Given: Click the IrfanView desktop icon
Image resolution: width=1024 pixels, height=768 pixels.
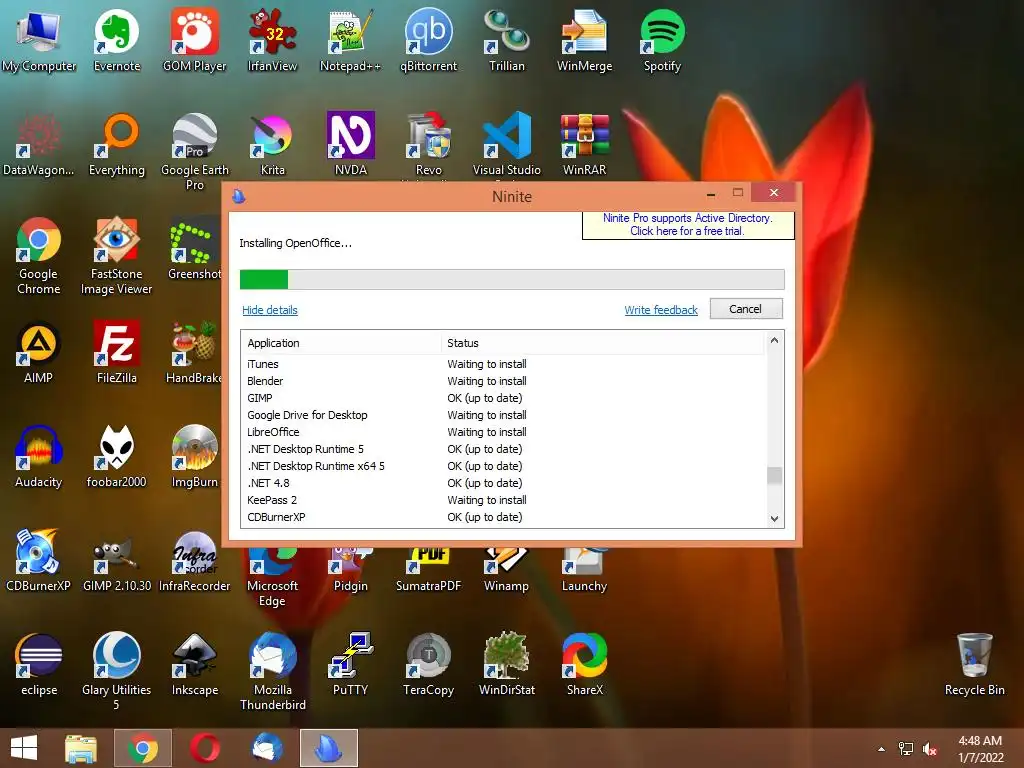Looking at the screenshot, I should tap(272, 40).
